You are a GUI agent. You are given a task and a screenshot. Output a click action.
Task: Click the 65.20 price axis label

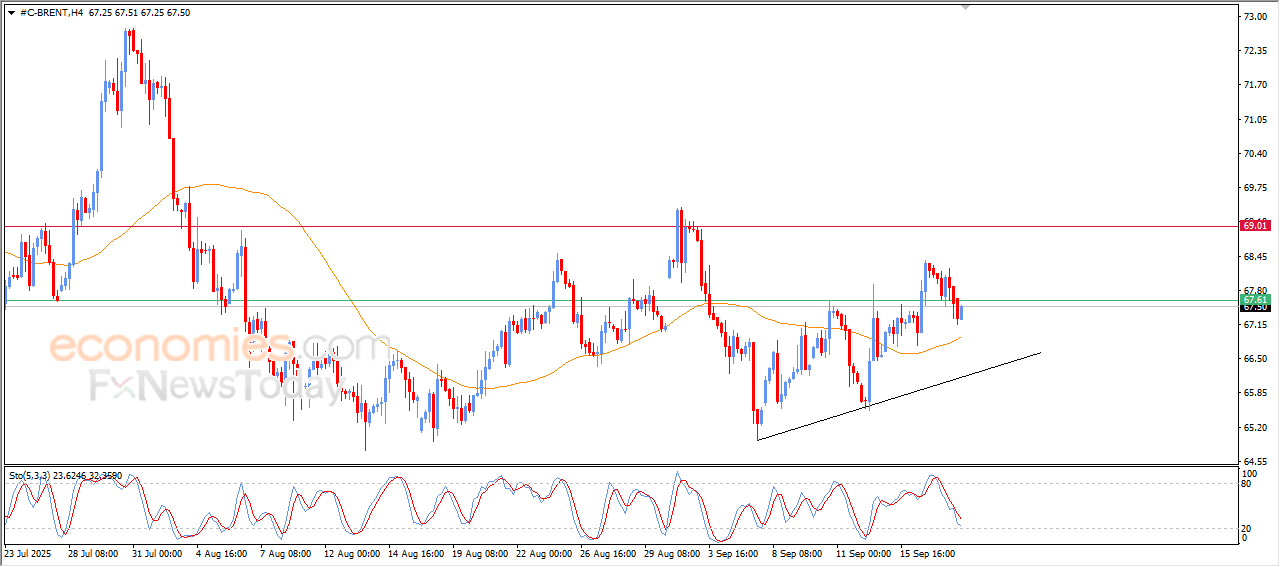pyautogui.click(x=1255, y=428)
